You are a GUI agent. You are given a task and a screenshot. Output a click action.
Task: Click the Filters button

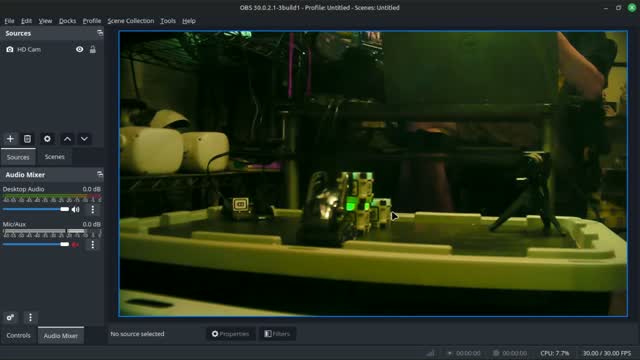pyautogui.click(x=277, y=334)
